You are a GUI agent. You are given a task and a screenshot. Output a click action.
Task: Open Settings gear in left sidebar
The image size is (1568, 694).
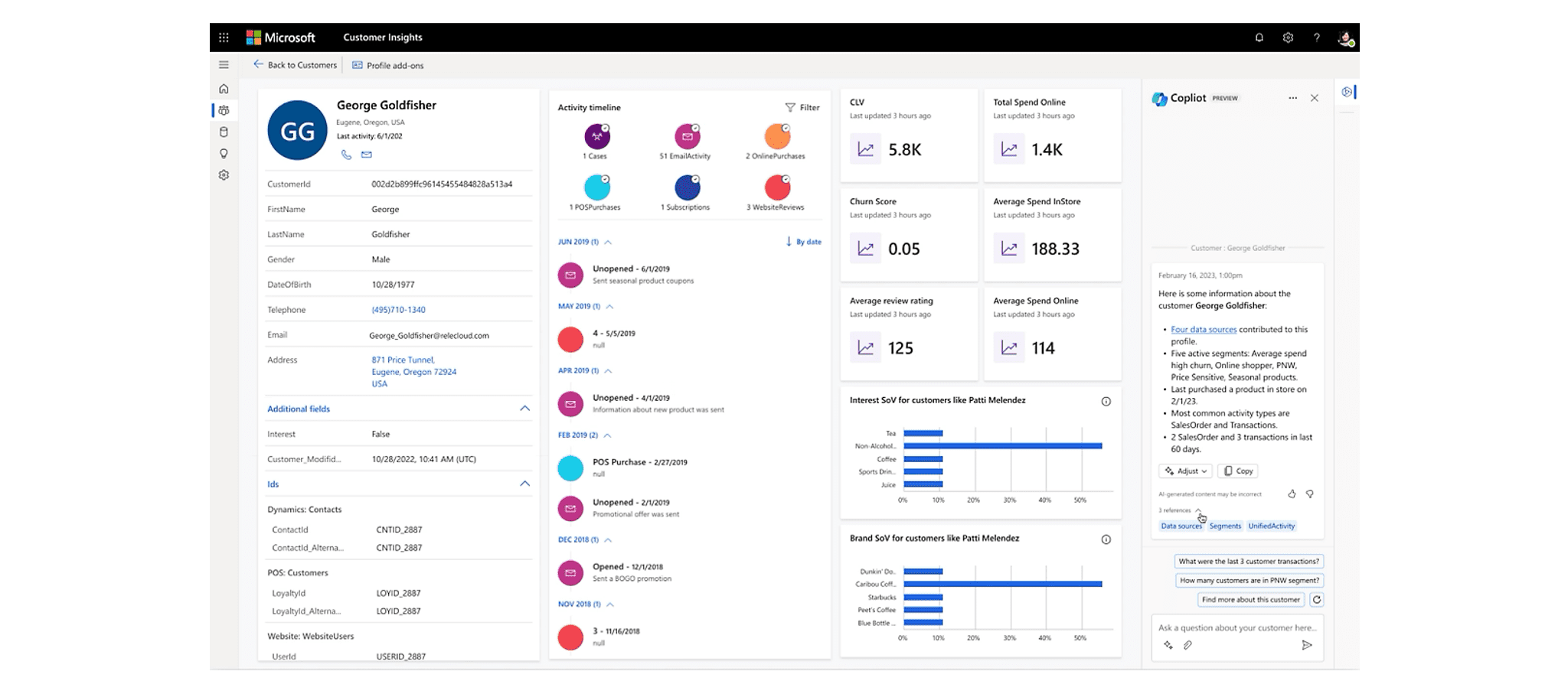pyautogui.click(x=224, y=174)
